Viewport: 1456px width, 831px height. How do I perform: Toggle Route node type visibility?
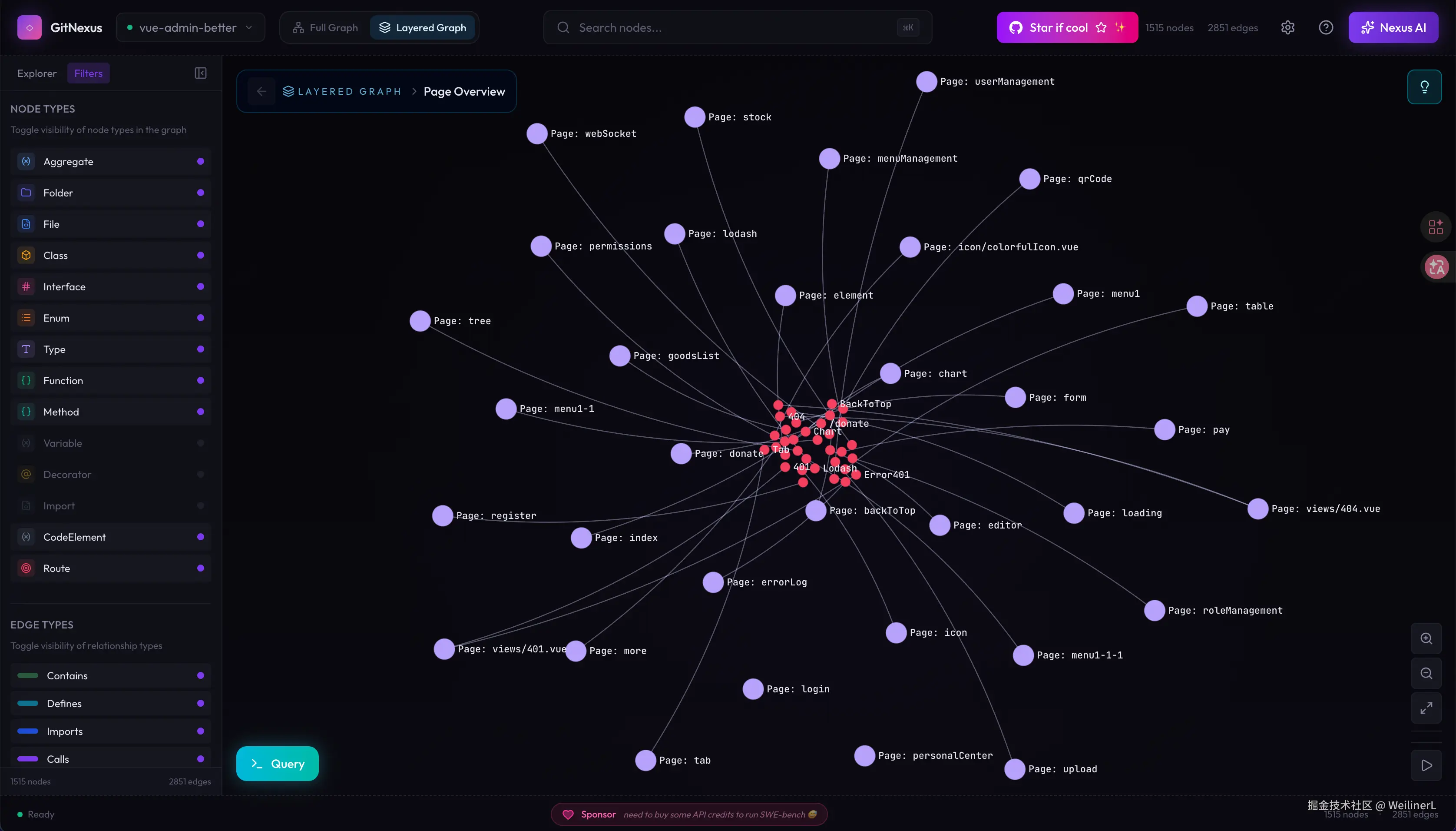click(111, 568)
